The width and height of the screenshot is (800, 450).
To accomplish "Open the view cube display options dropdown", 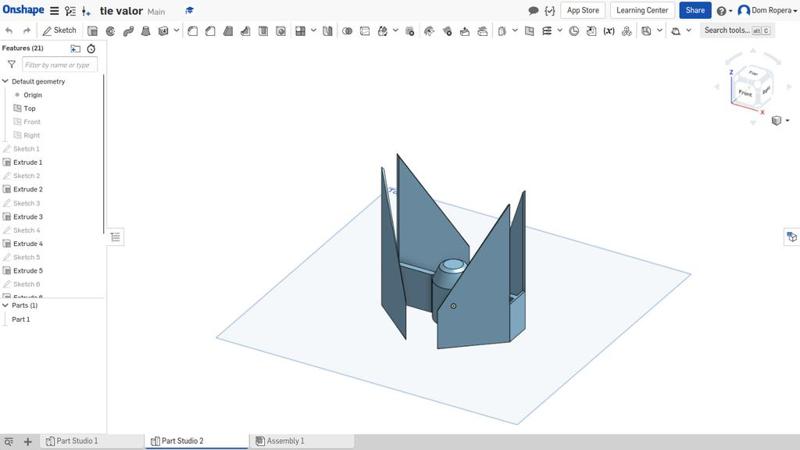I will [780, 120].
